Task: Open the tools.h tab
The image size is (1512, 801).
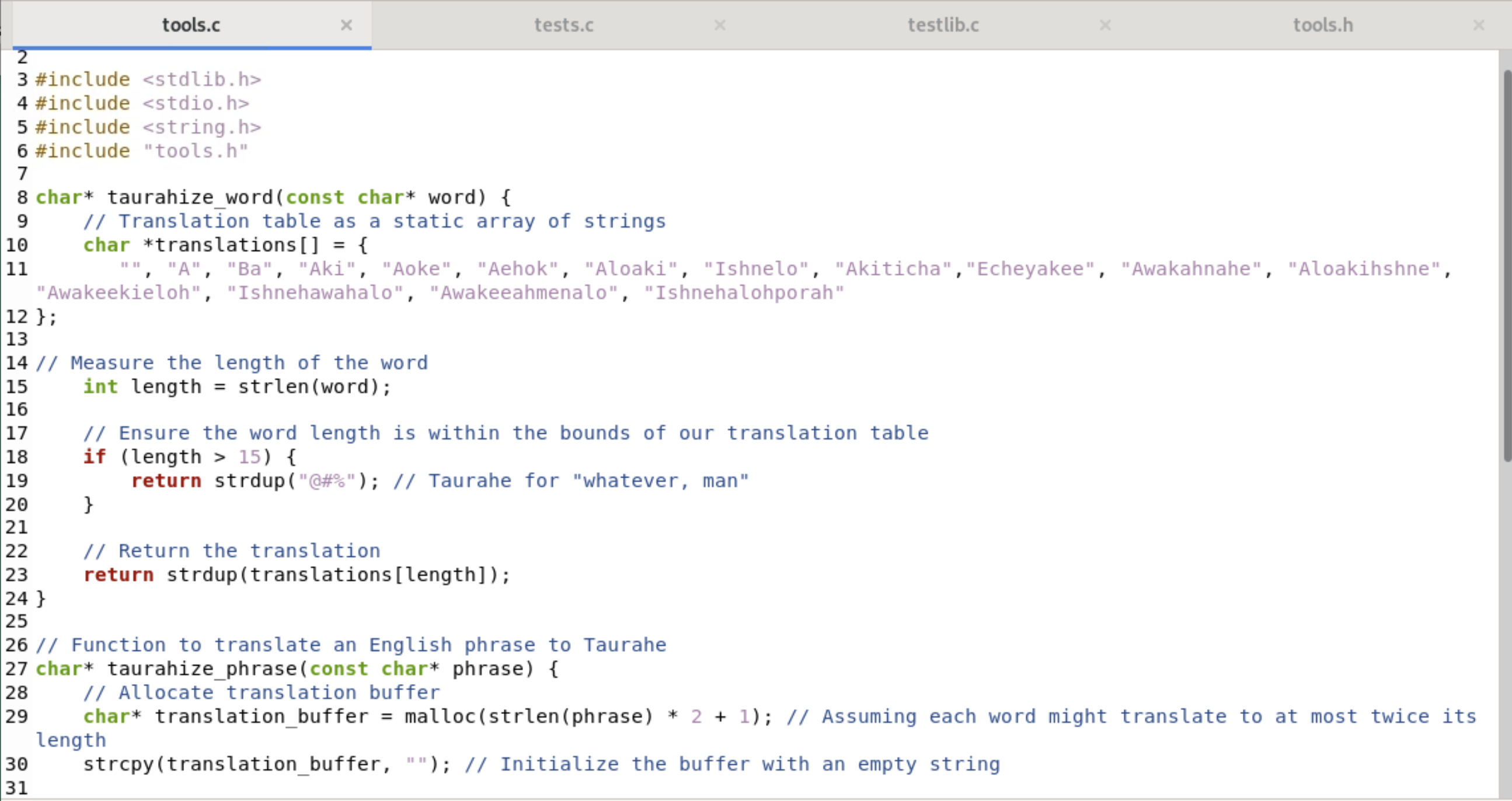Action: pyautogui.click(x=1322, y=25)
